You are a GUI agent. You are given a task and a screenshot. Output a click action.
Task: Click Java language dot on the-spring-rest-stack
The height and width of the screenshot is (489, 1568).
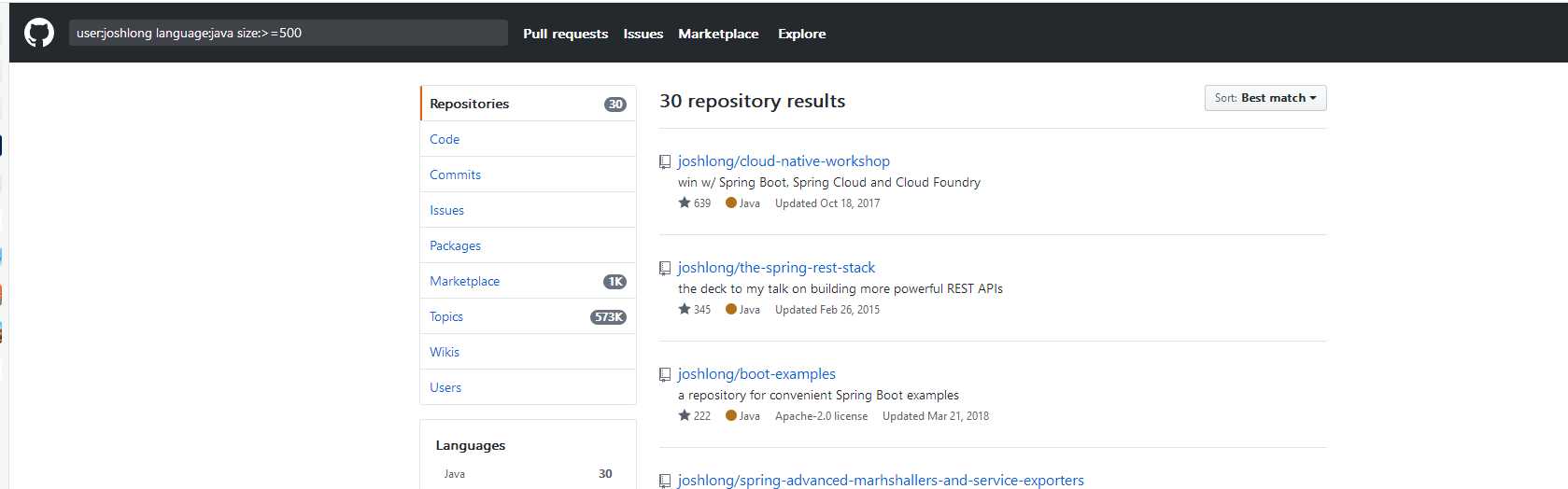click(731, 309)
